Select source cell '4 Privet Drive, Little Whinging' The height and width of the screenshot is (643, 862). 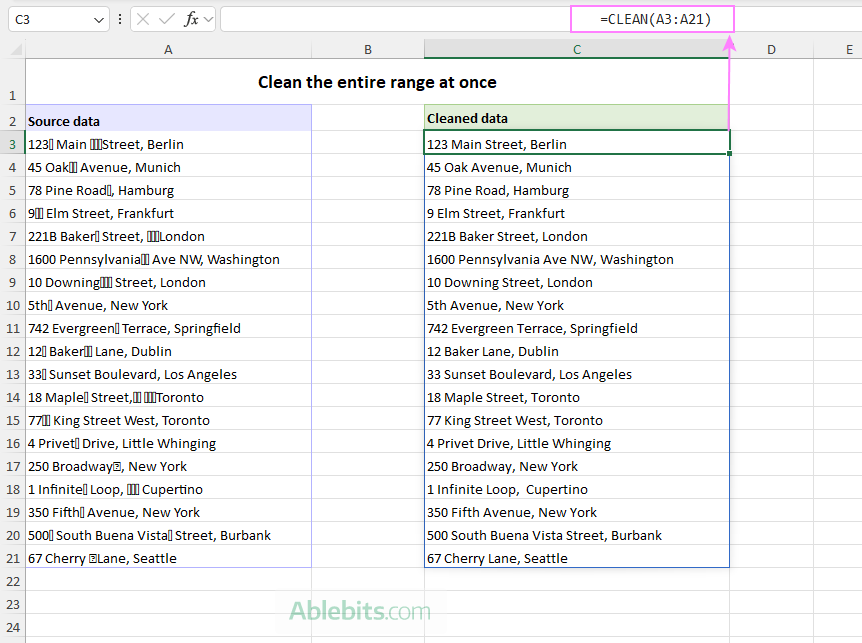point(168,443)
